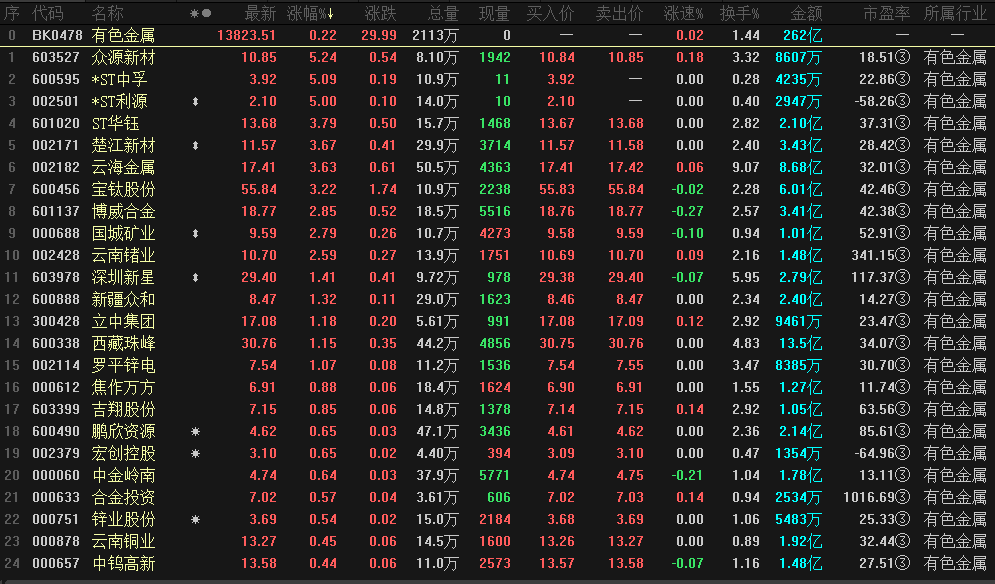Click the star marker beside 宏创控股
The height and width of the screenshot is (584, 995).
(195, 453)
